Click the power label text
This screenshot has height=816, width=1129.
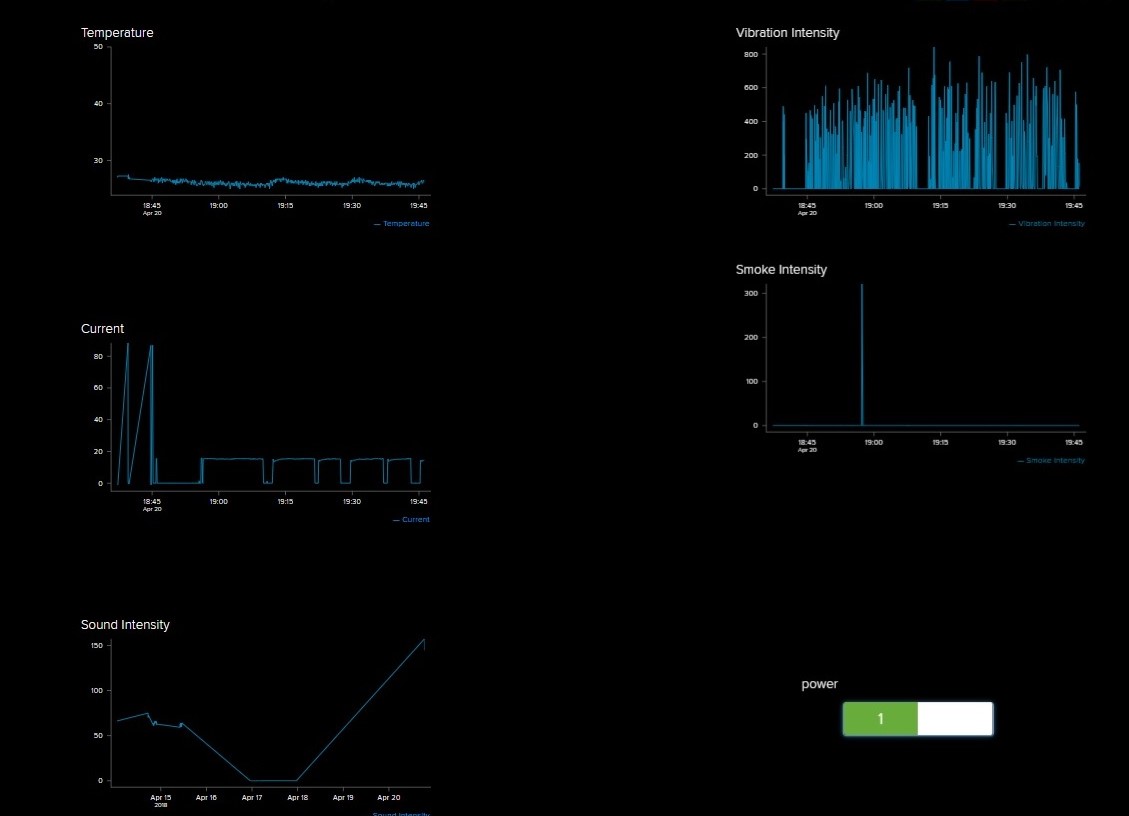point(819,684)
